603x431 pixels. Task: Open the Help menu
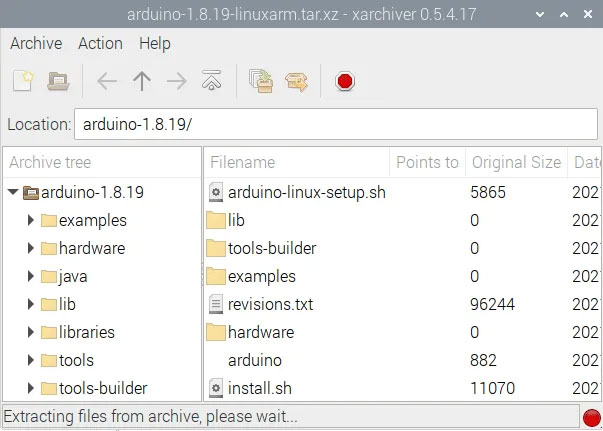(155, 43)
